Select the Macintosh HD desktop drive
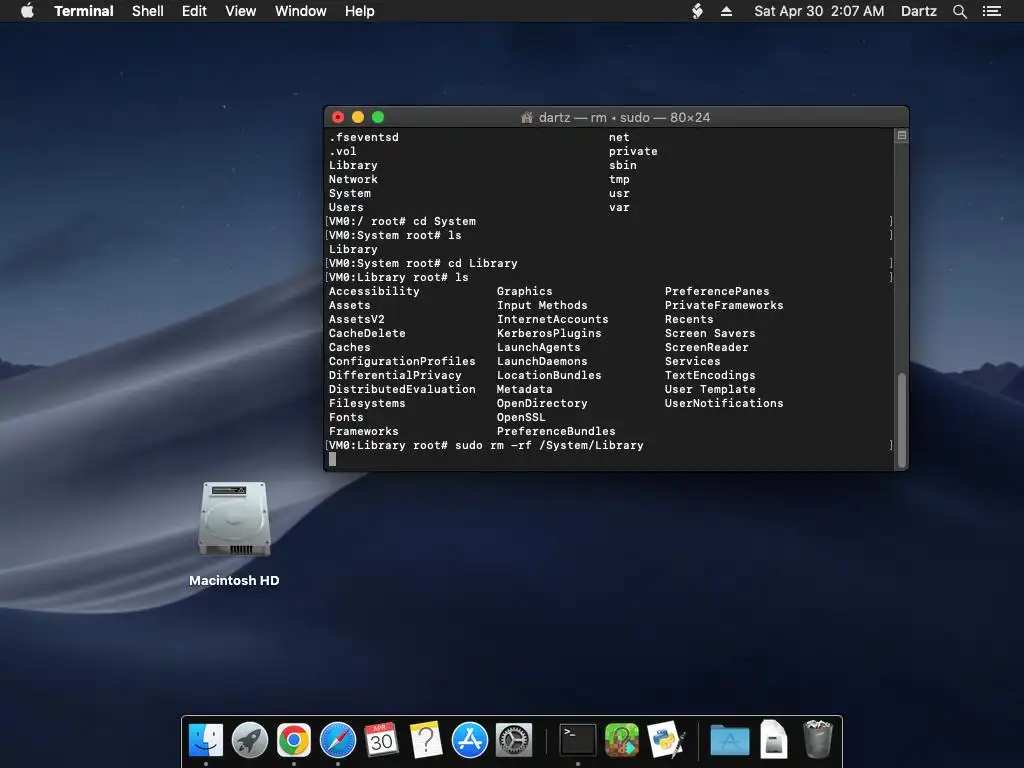1024x768 pixels. click(234, 520)
